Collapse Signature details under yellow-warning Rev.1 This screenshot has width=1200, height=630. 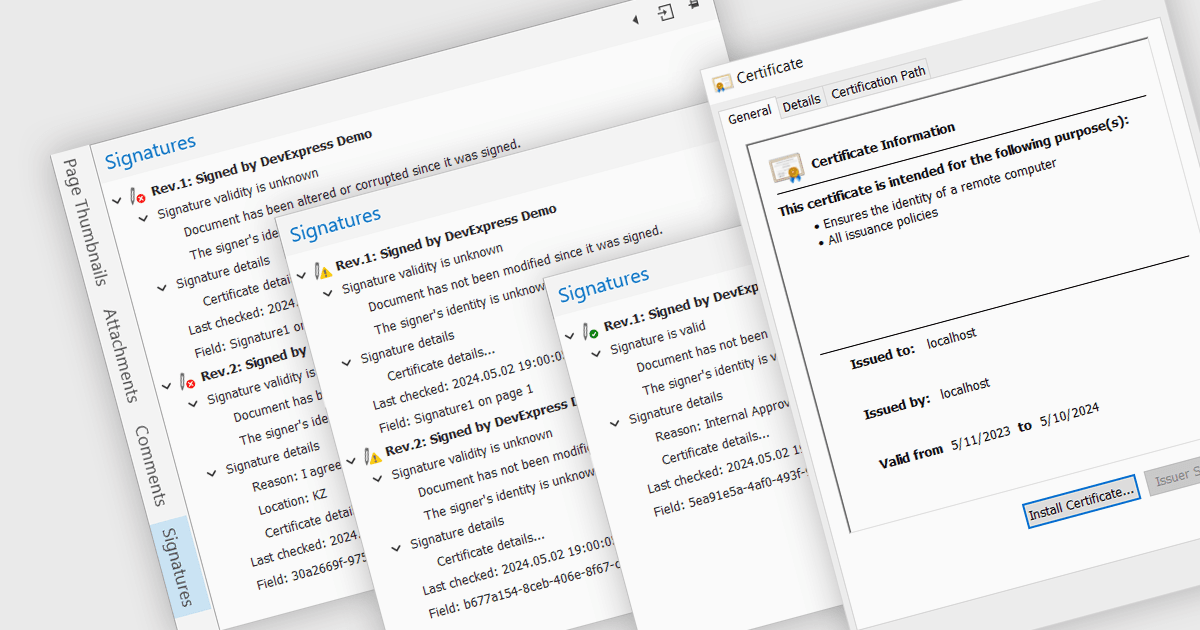[x=347, y=362]
